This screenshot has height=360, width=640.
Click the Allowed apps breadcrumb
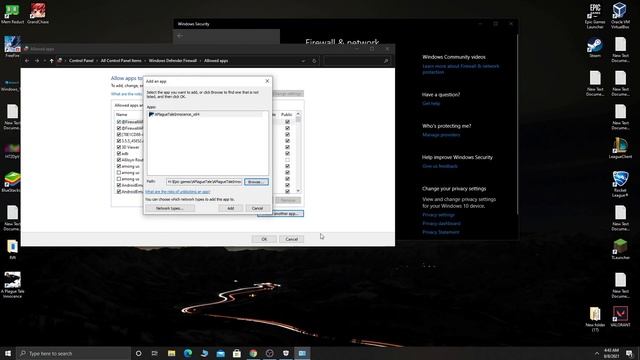(216, 60)
